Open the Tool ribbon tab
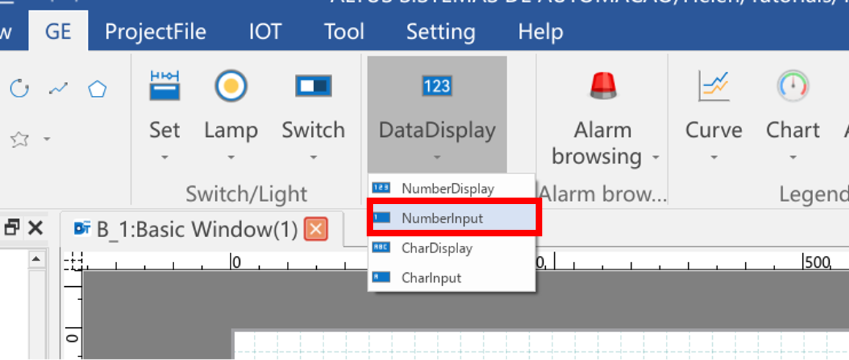This screenshot has width=849, height=360. point(344,32)
